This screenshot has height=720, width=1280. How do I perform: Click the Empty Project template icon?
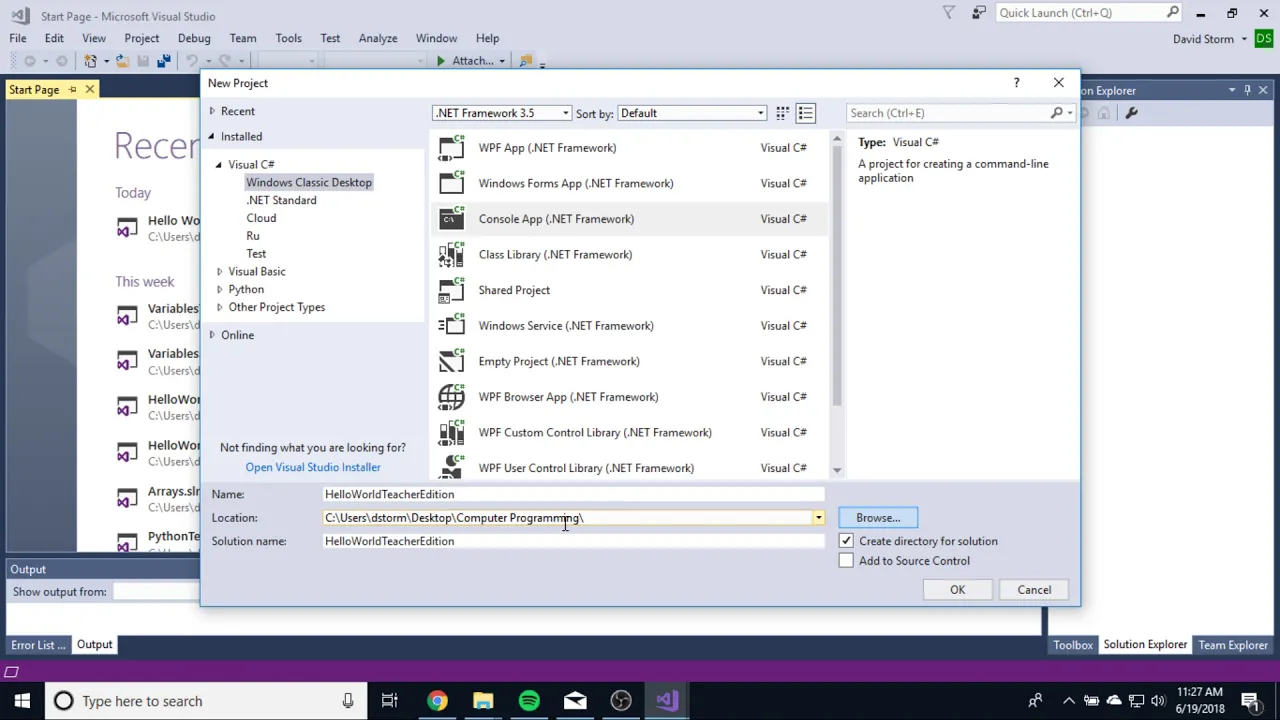click(451, 361)
